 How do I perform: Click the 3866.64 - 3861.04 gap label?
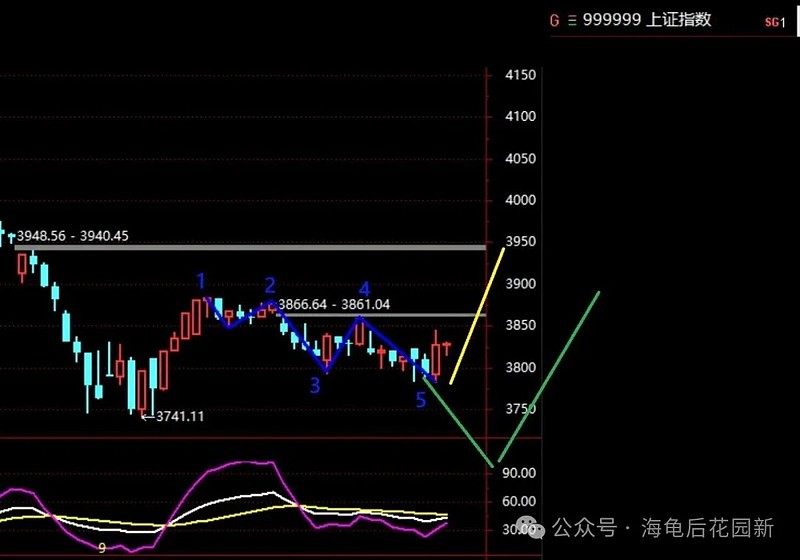[x=334, y=304]
